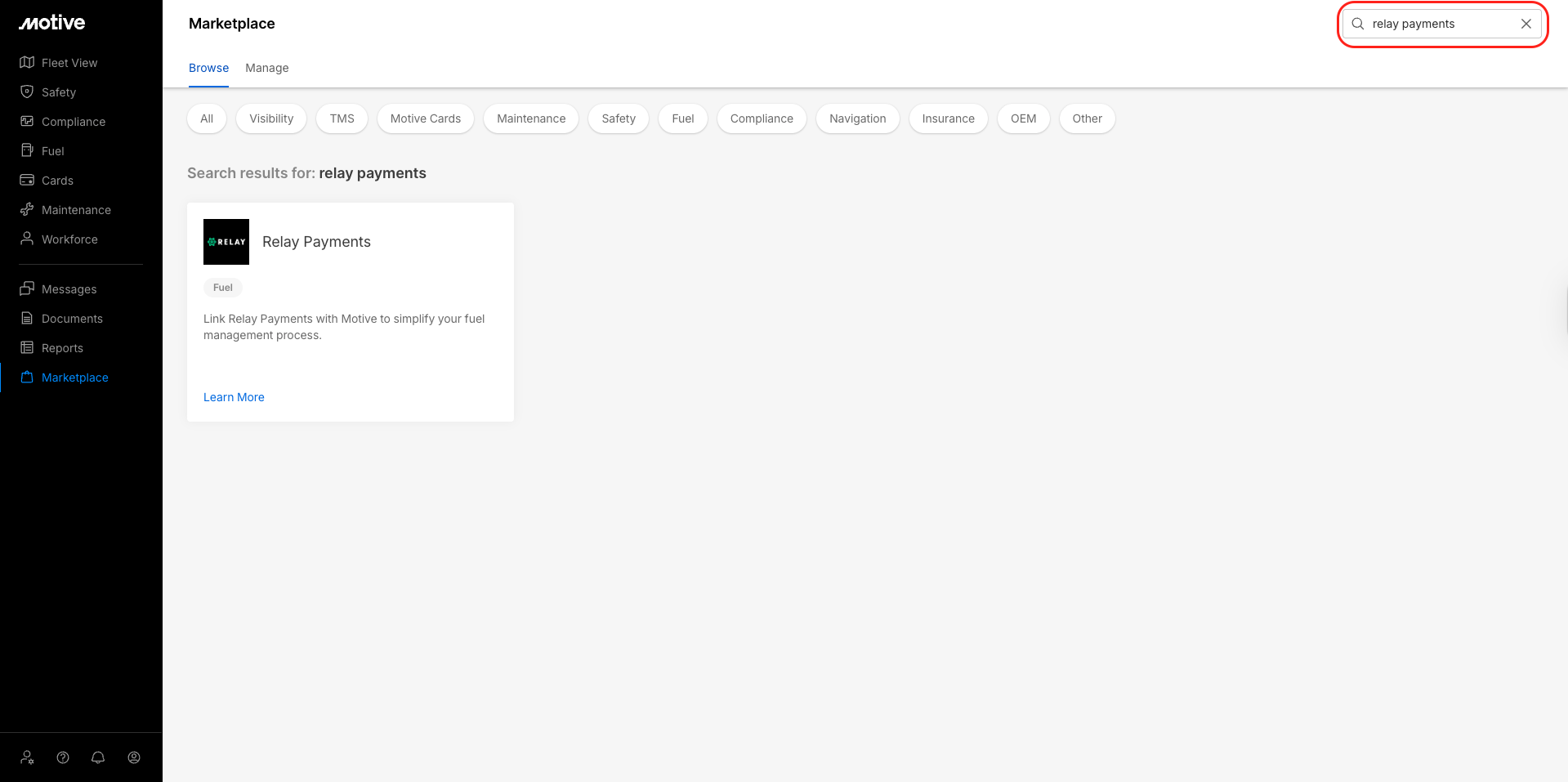Choose the Fuel filter chip in category row
Screen dimensions: 1568x782
[683, 118]
